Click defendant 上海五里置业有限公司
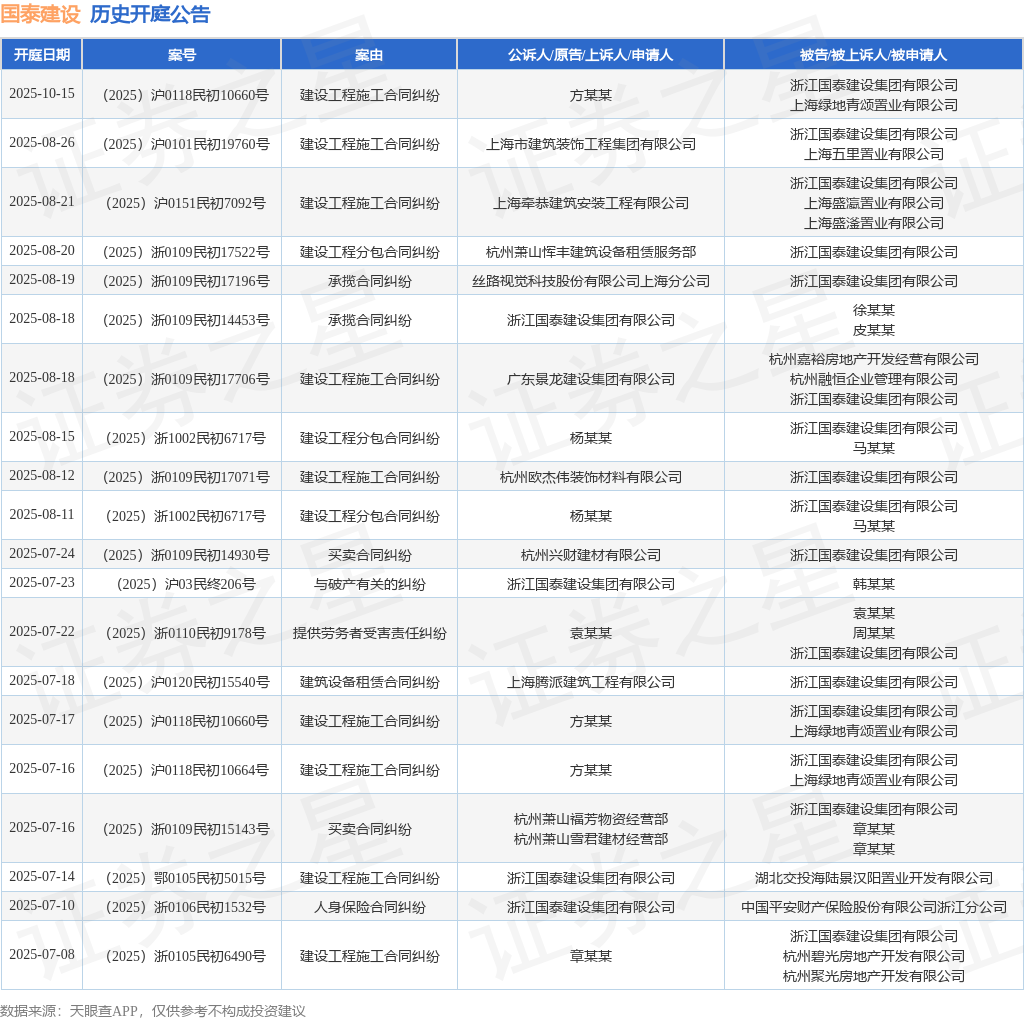The height and width of the screenshot is (1020, 1024). pyautogui.click(x=874, y=154)
